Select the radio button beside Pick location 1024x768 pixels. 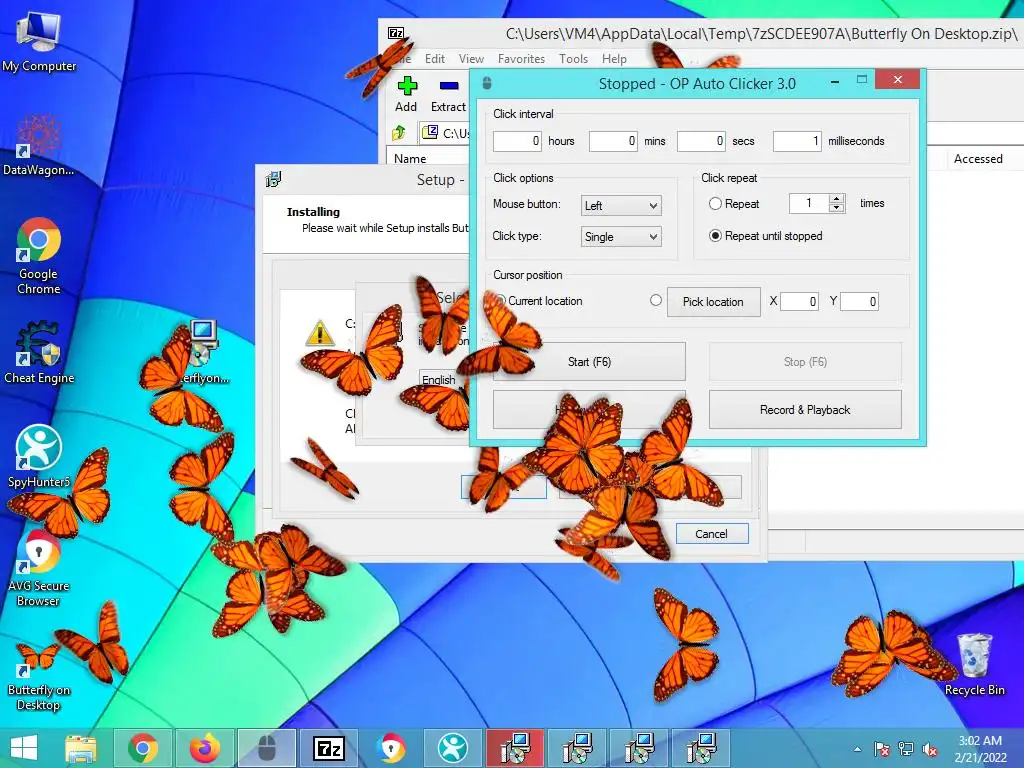click(x=656, y=300)
